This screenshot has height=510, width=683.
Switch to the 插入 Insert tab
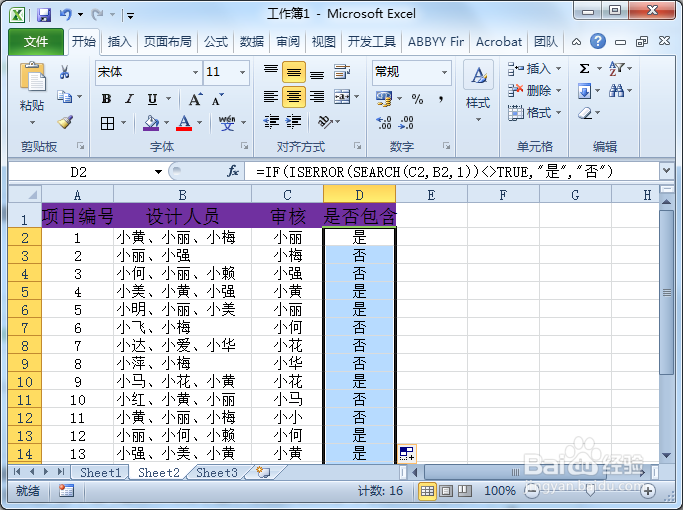click(x=119, y=42)
